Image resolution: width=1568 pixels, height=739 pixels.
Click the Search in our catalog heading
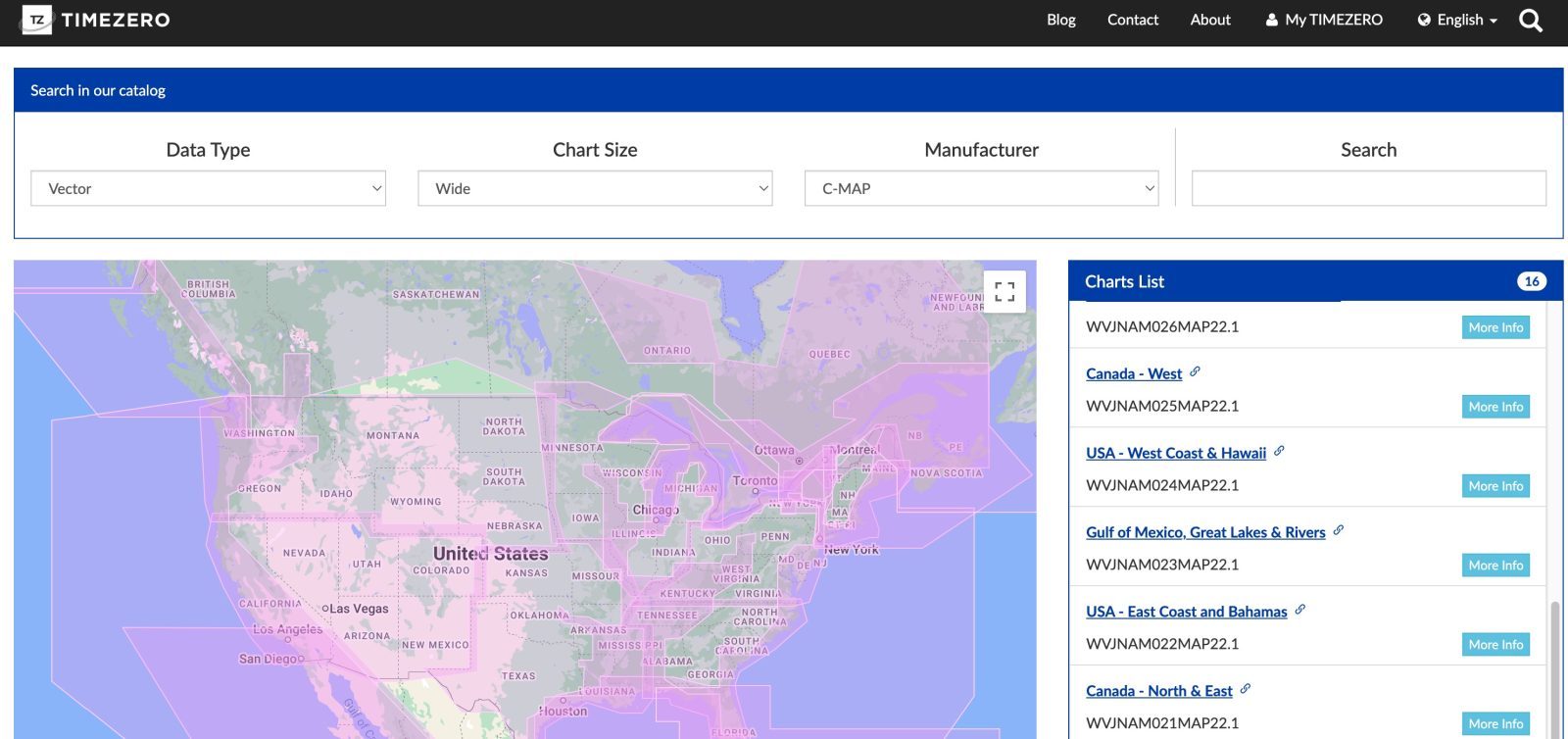click(x=98, y=90)
